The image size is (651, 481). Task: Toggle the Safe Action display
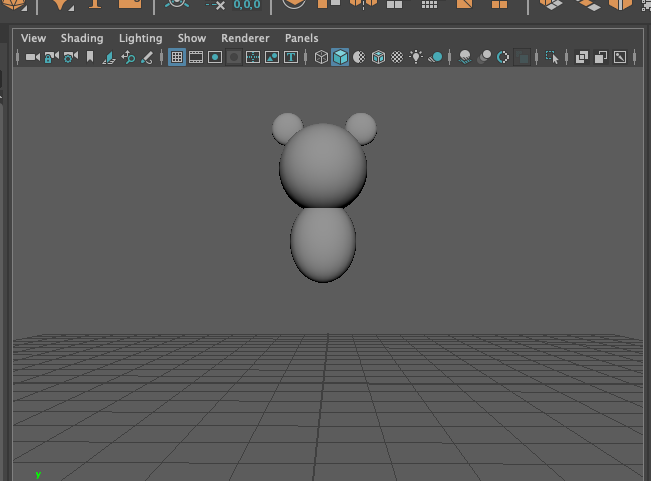click(x=272, y=57)
